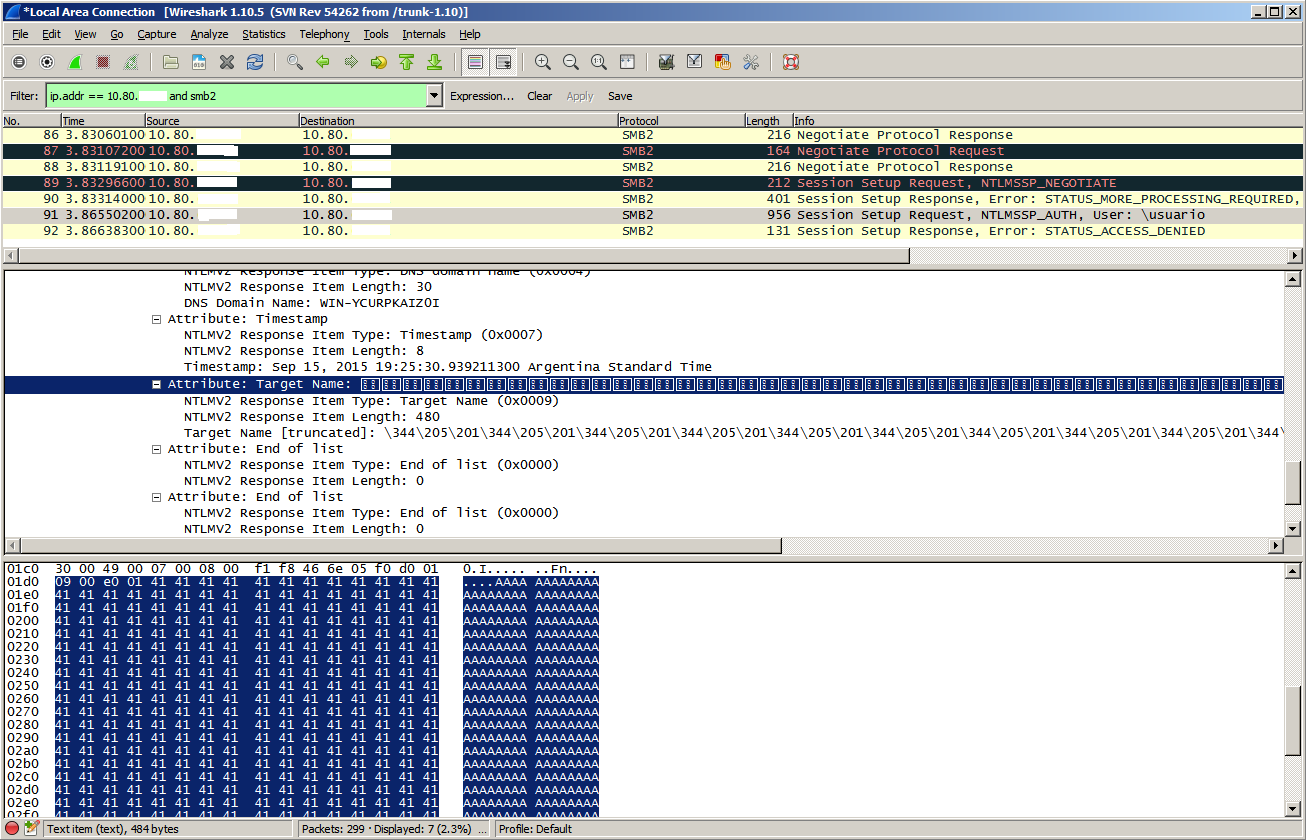Toggle auto scroll during live capture
The width and height of the screenshot is (1306, 840).
point(503,62)
